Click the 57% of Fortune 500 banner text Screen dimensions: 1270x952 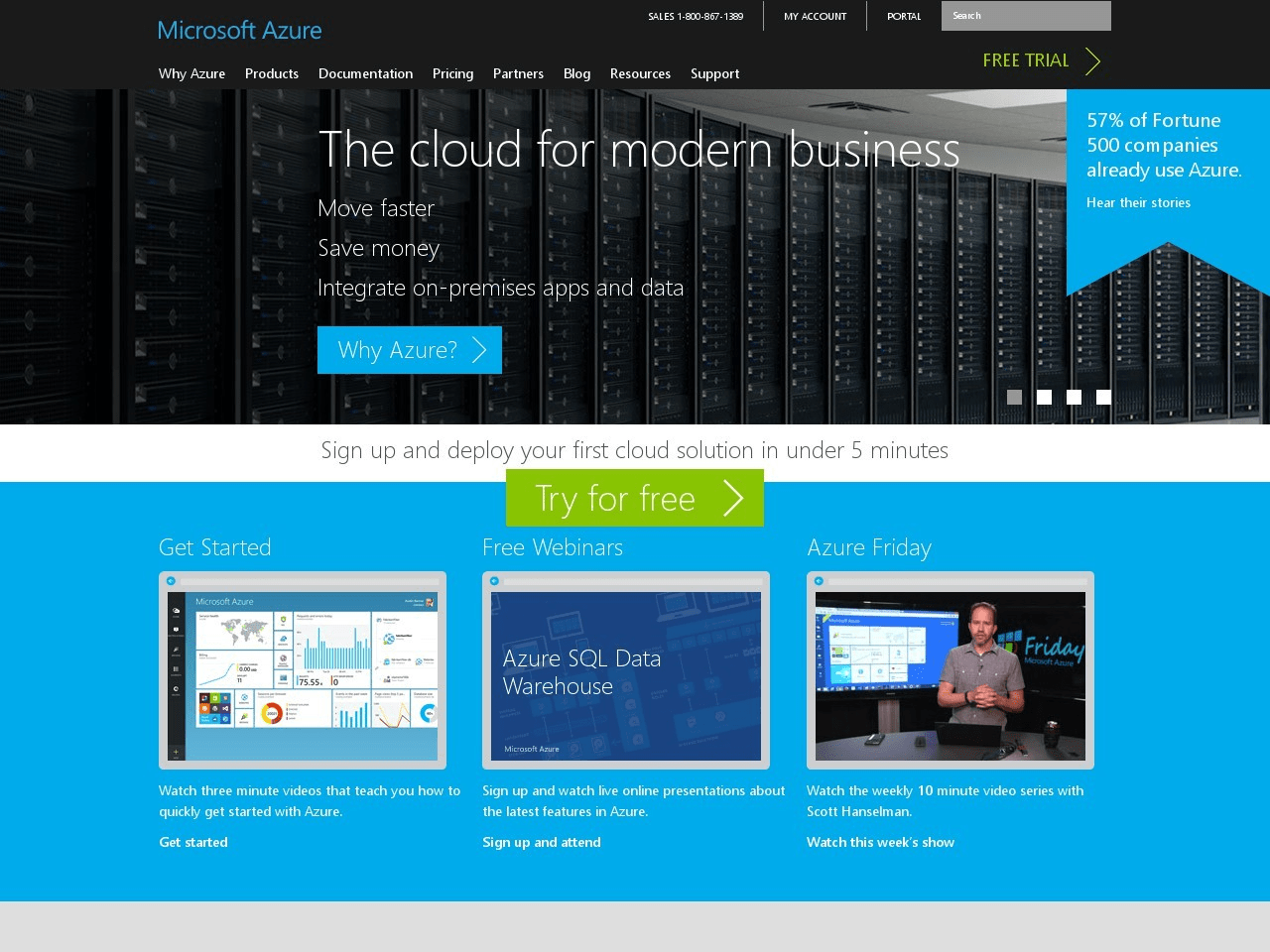pyautogui.click(x=1164, y=145)
